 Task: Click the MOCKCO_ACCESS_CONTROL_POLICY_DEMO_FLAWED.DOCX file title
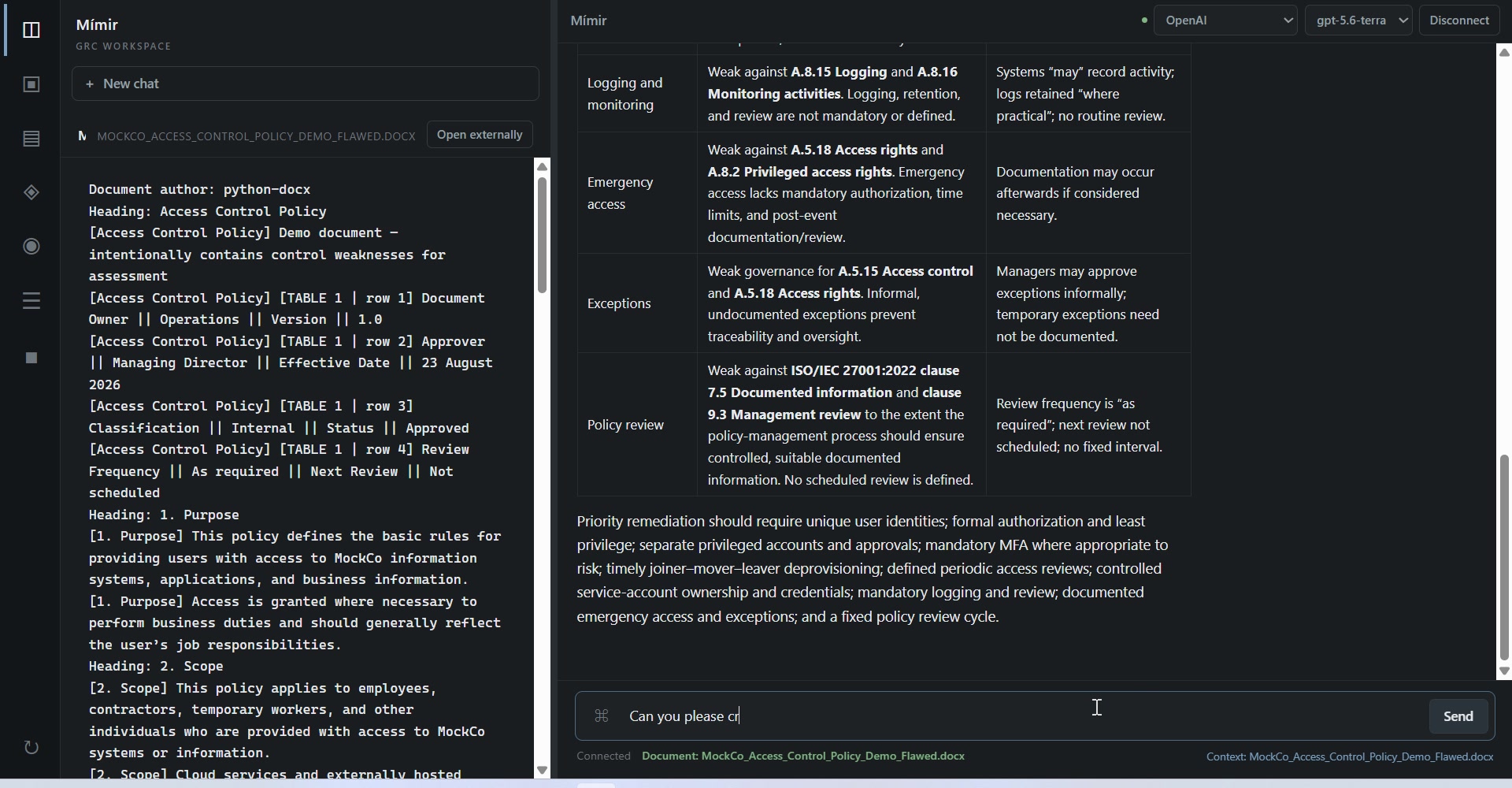(x=256, y=136)
